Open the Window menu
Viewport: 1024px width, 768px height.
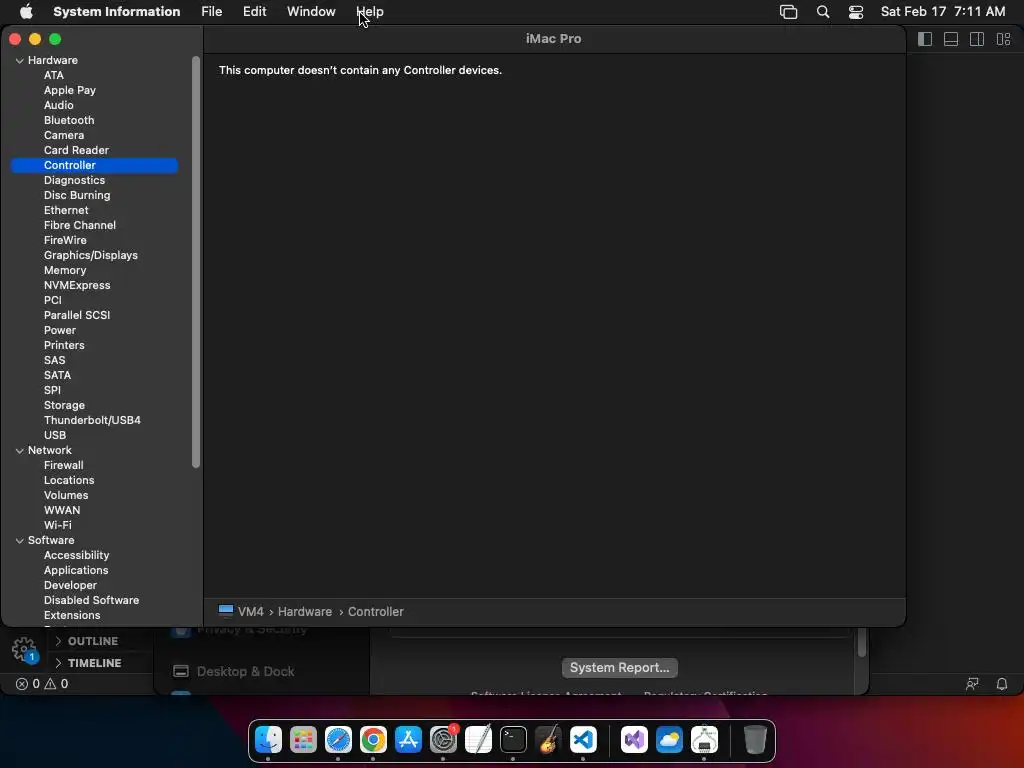(x=311, y=12)
